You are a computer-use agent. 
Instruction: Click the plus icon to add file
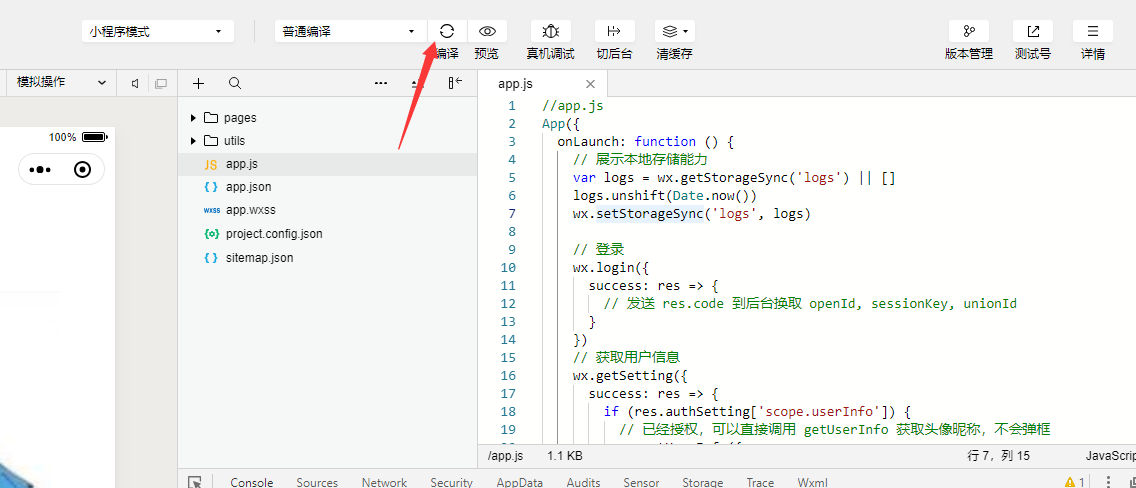[198, 83]
